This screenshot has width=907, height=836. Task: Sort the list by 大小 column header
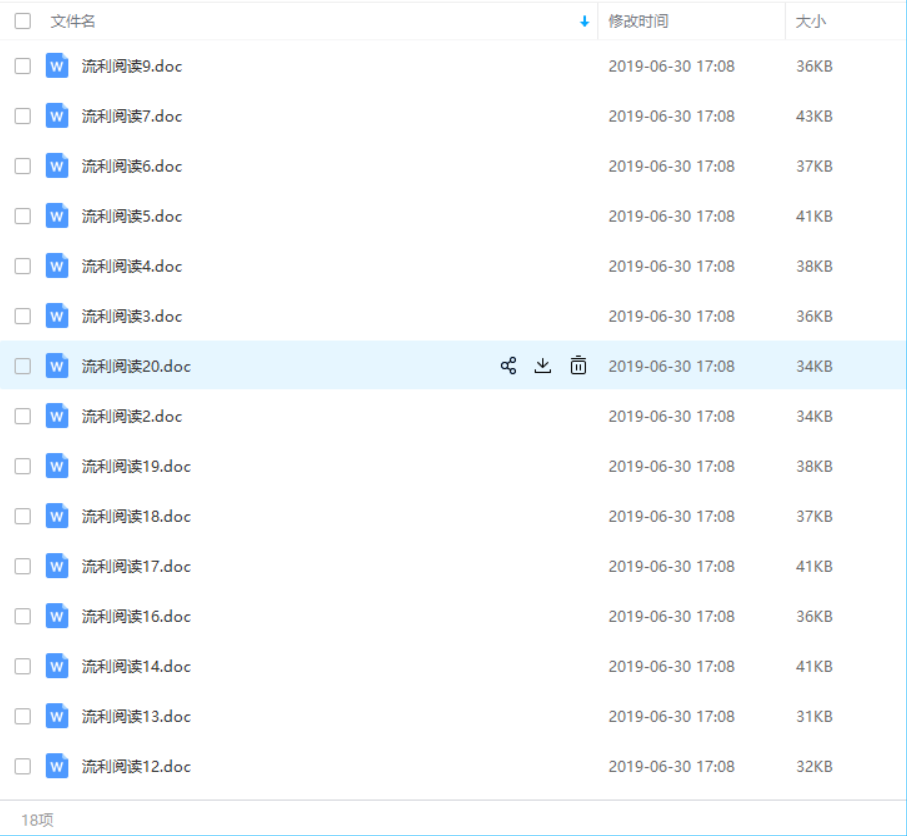click(810, 21)
